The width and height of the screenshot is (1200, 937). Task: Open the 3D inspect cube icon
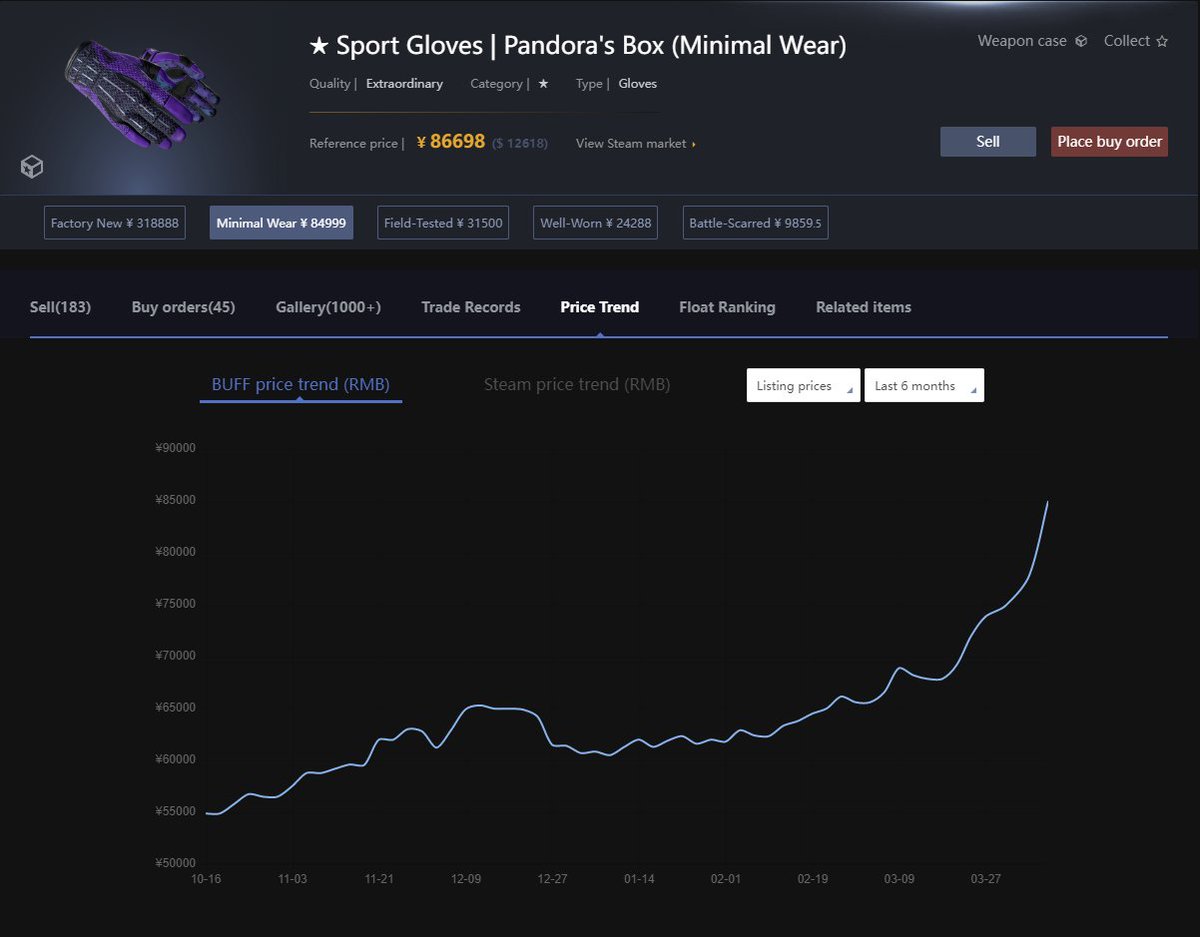click(x=32, y=167)
